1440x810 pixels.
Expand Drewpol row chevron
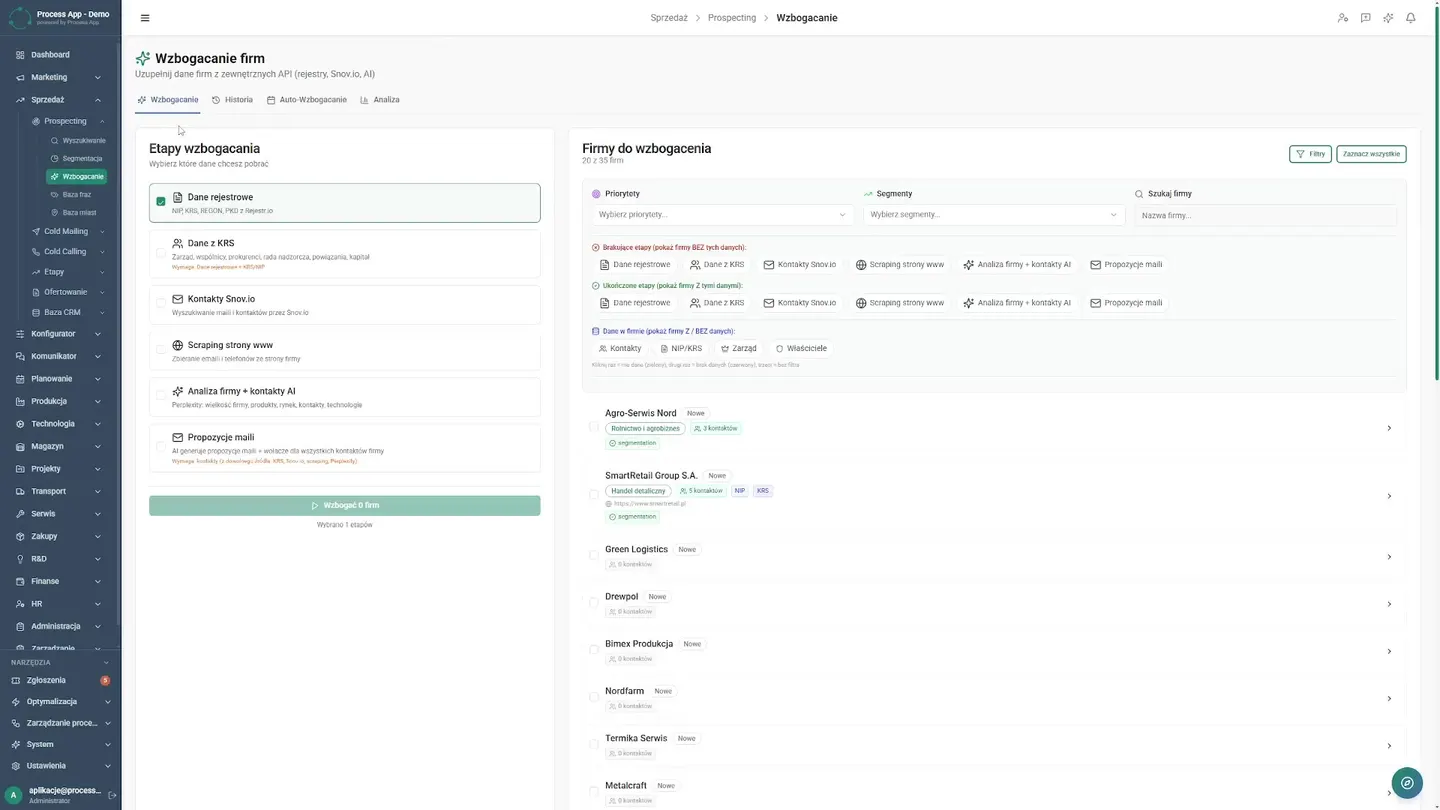pyautogui.click(x=1389, y=604)
